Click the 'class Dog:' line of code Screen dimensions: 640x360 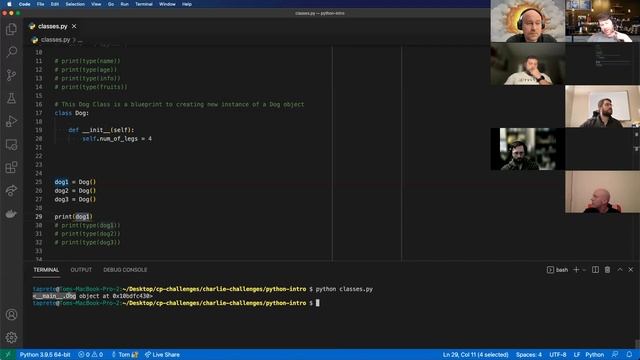[x=71, y=113]
